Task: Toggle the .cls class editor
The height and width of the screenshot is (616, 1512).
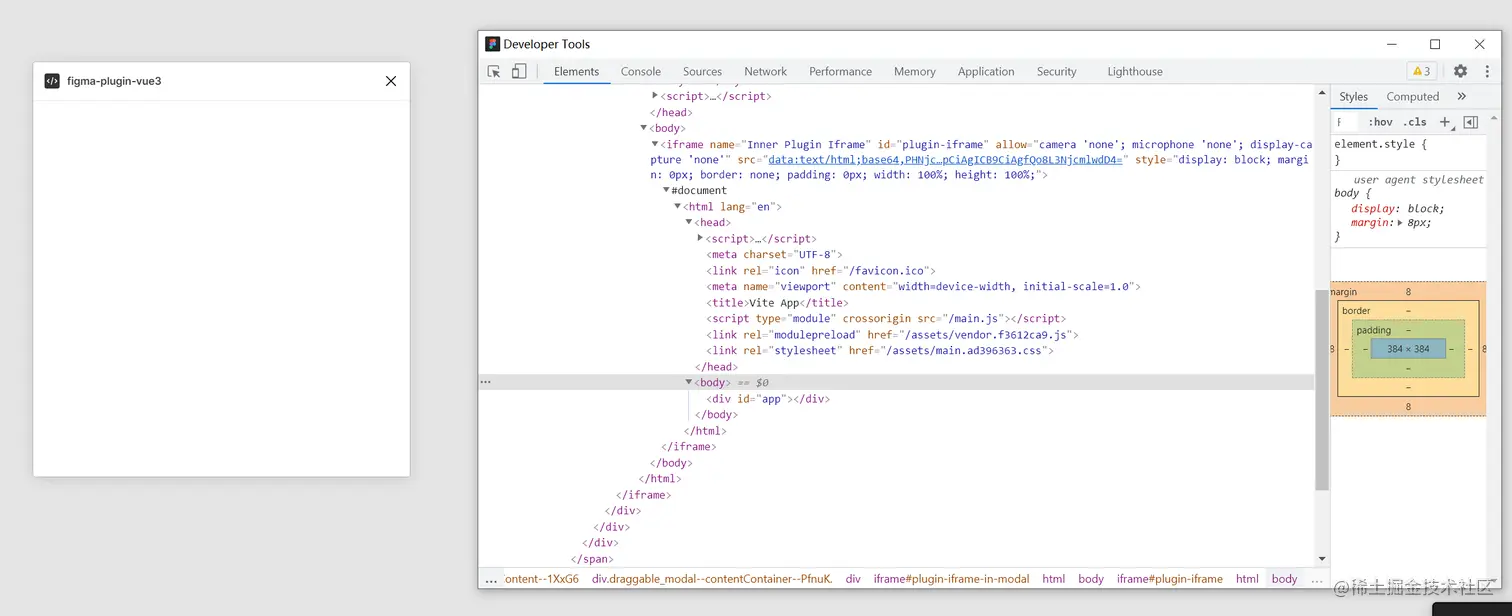Action: click(x=1415, y=122)
